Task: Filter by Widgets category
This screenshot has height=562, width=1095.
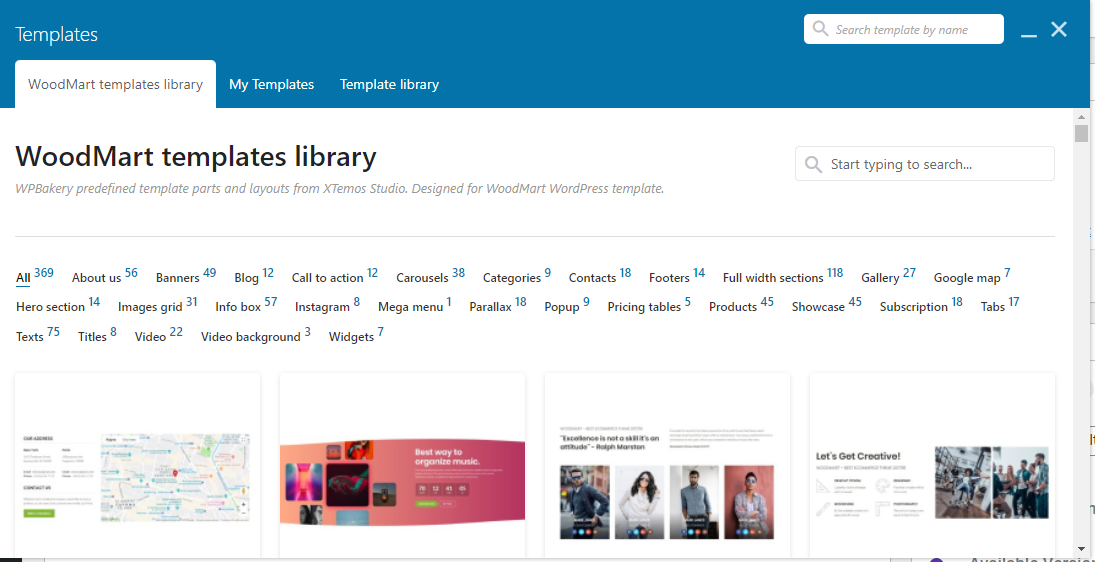Action: tap(356, 335)
